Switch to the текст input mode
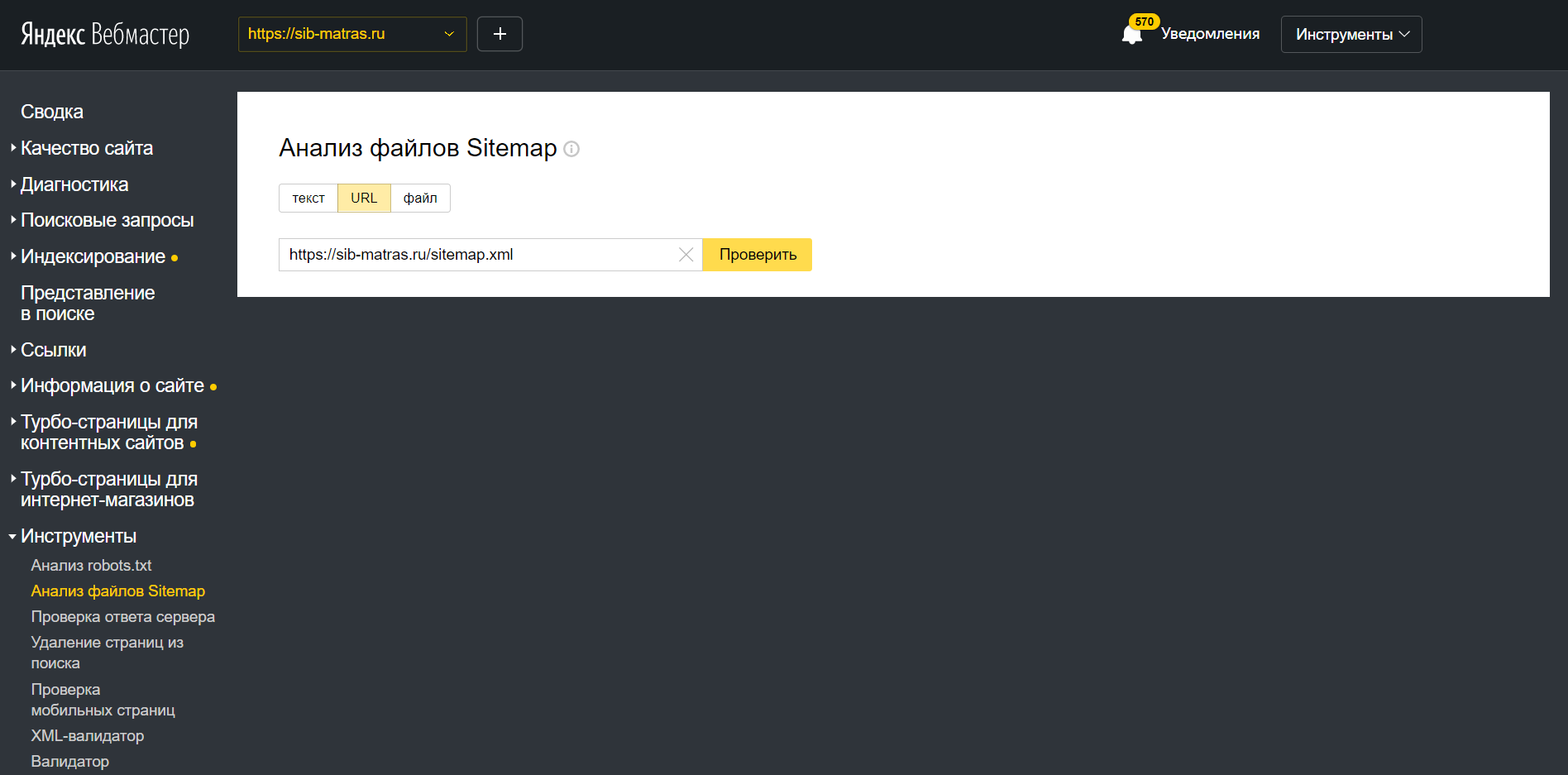The width and height of the screenshot is (1568, 775). (308, 199)
